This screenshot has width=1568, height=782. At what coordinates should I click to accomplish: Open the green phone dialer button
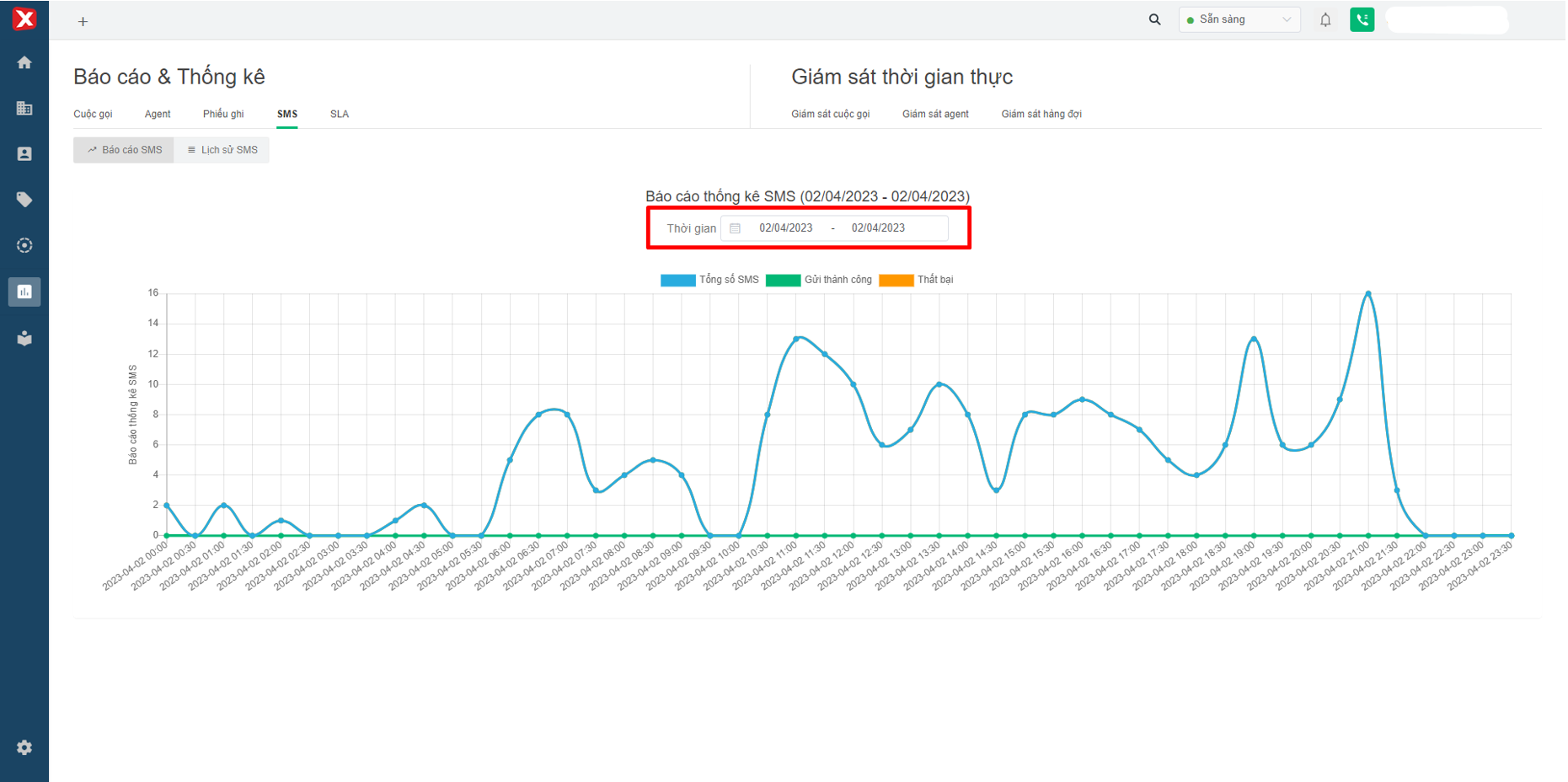[x=1362, y=19]
